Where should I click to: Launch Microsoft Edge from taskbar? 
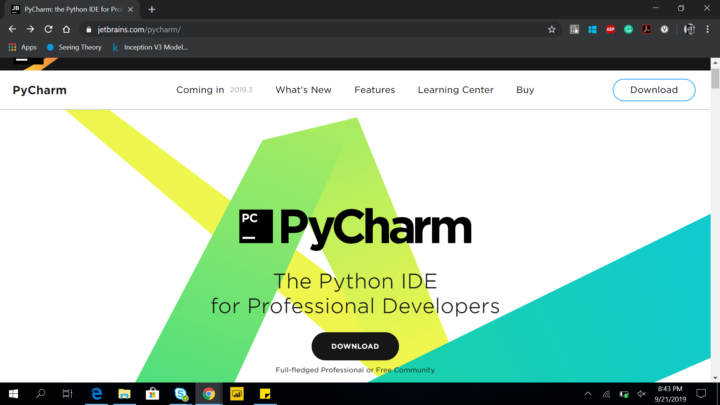[96, 394]
